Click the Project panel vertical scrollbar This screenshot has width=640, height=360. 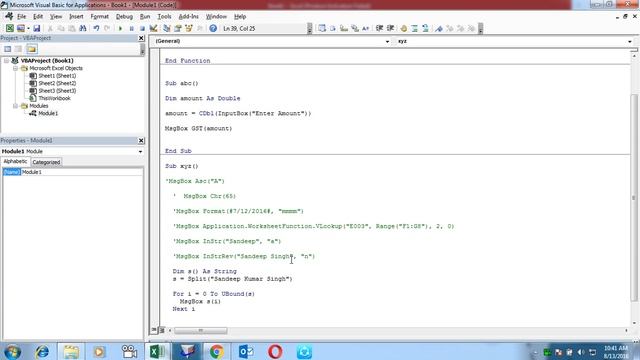[142, 49]
